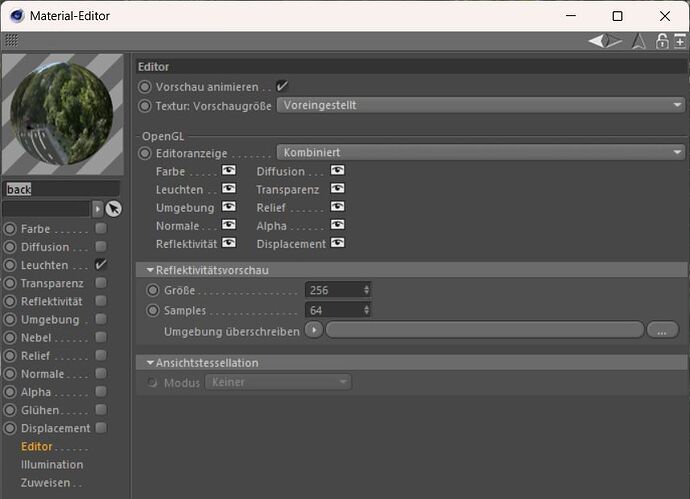The width and height of the screenshot is (690, 499).
Task: Click the new attribute manager plus icon
Action: tap(680, 41)
